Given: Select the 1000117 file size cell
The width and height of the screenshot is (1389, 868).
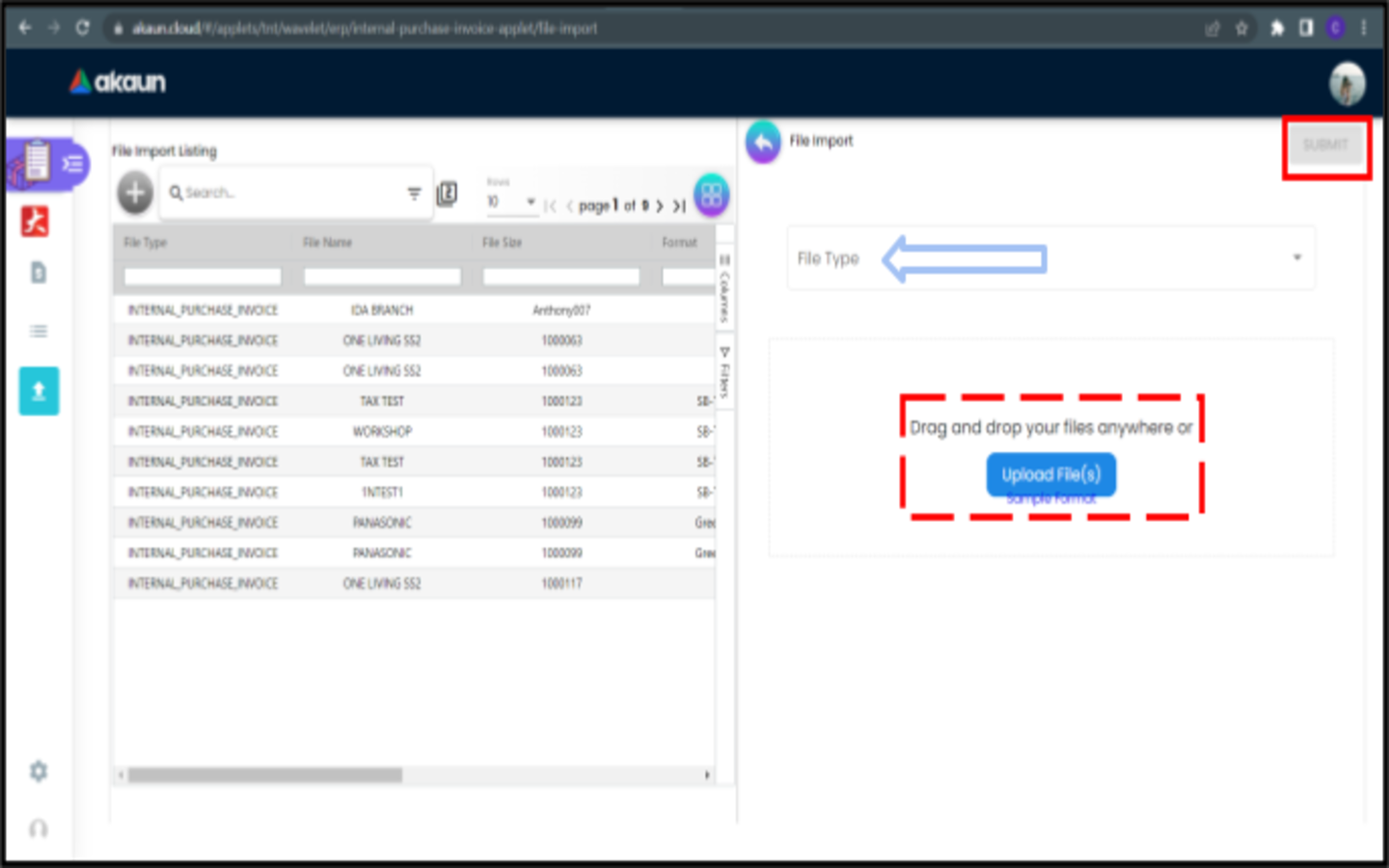Looking at the screenshot, I should (561, 583).
